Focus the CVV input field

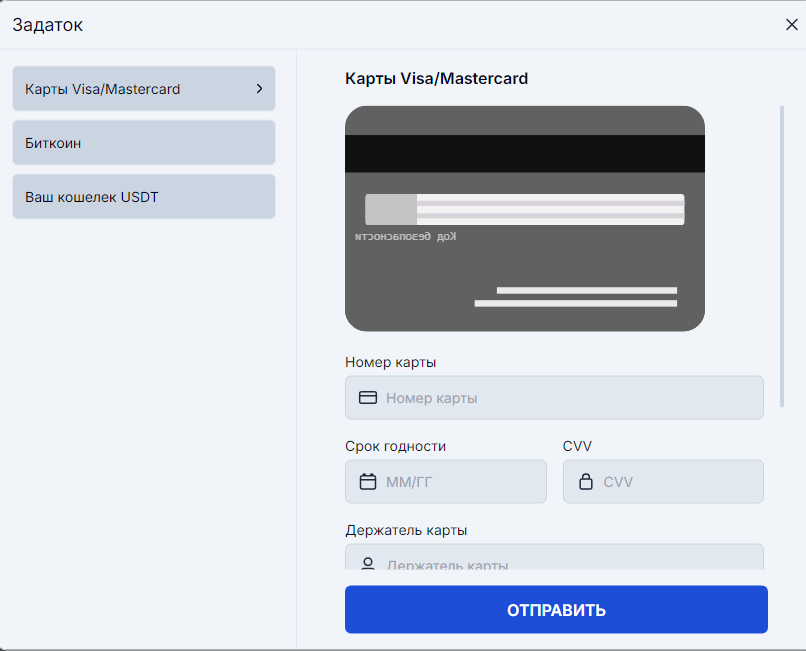663,481
